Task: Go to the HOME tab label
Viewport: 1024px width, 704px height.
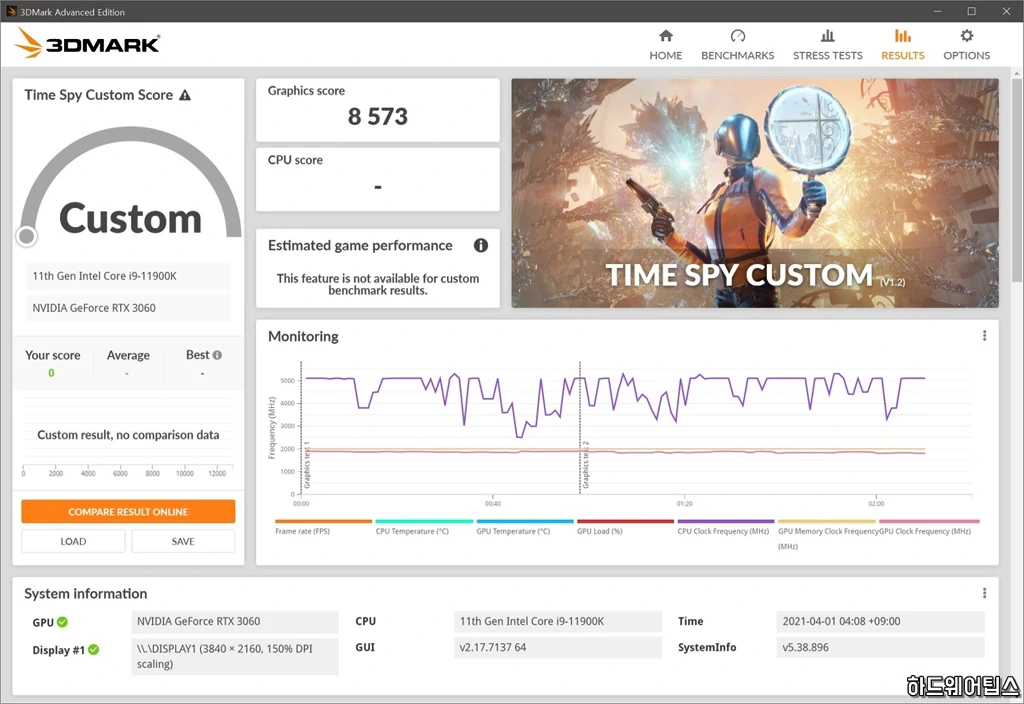Action: pos(665,56)
